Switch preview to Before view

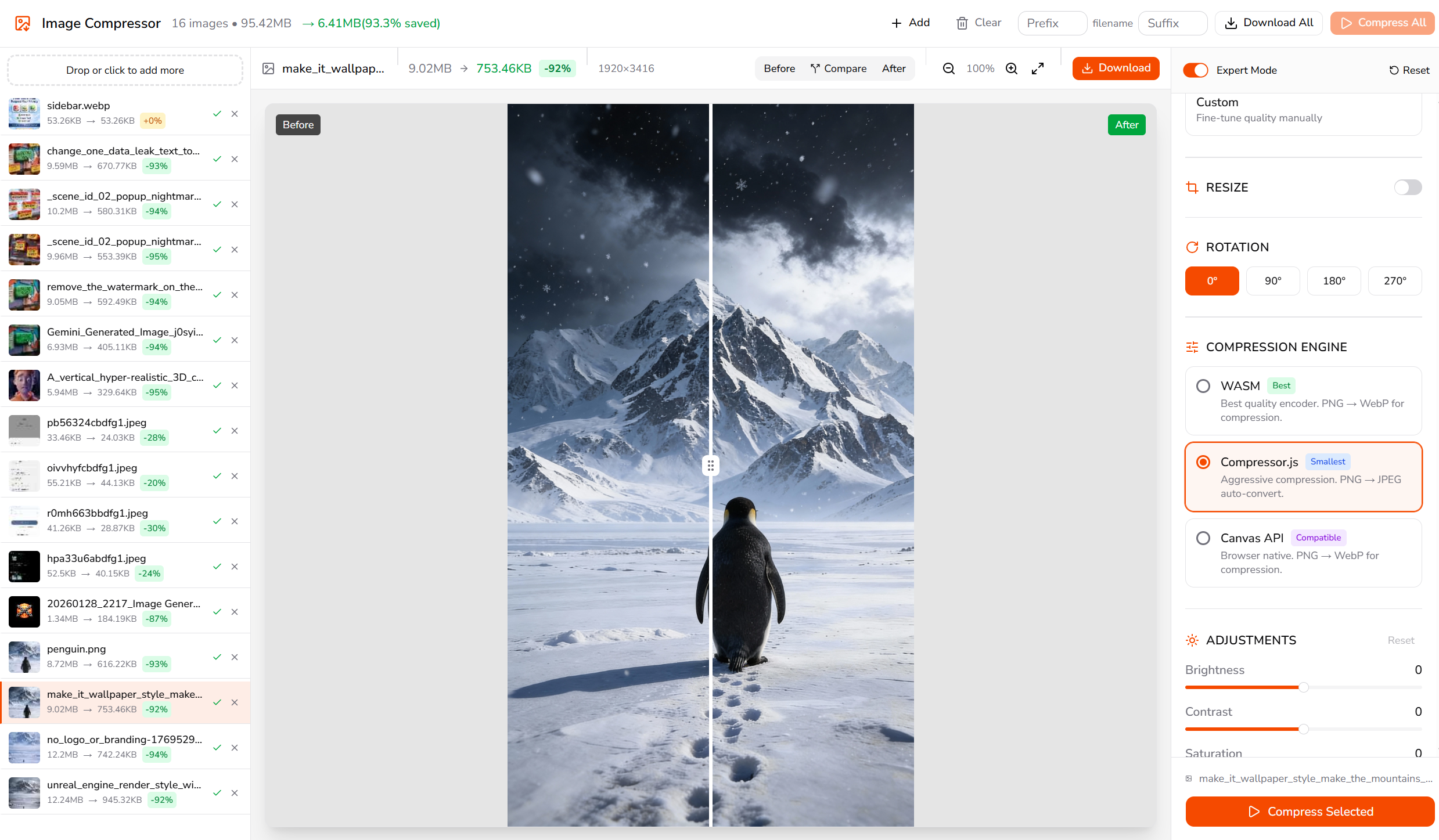click(x=779, y=69)
